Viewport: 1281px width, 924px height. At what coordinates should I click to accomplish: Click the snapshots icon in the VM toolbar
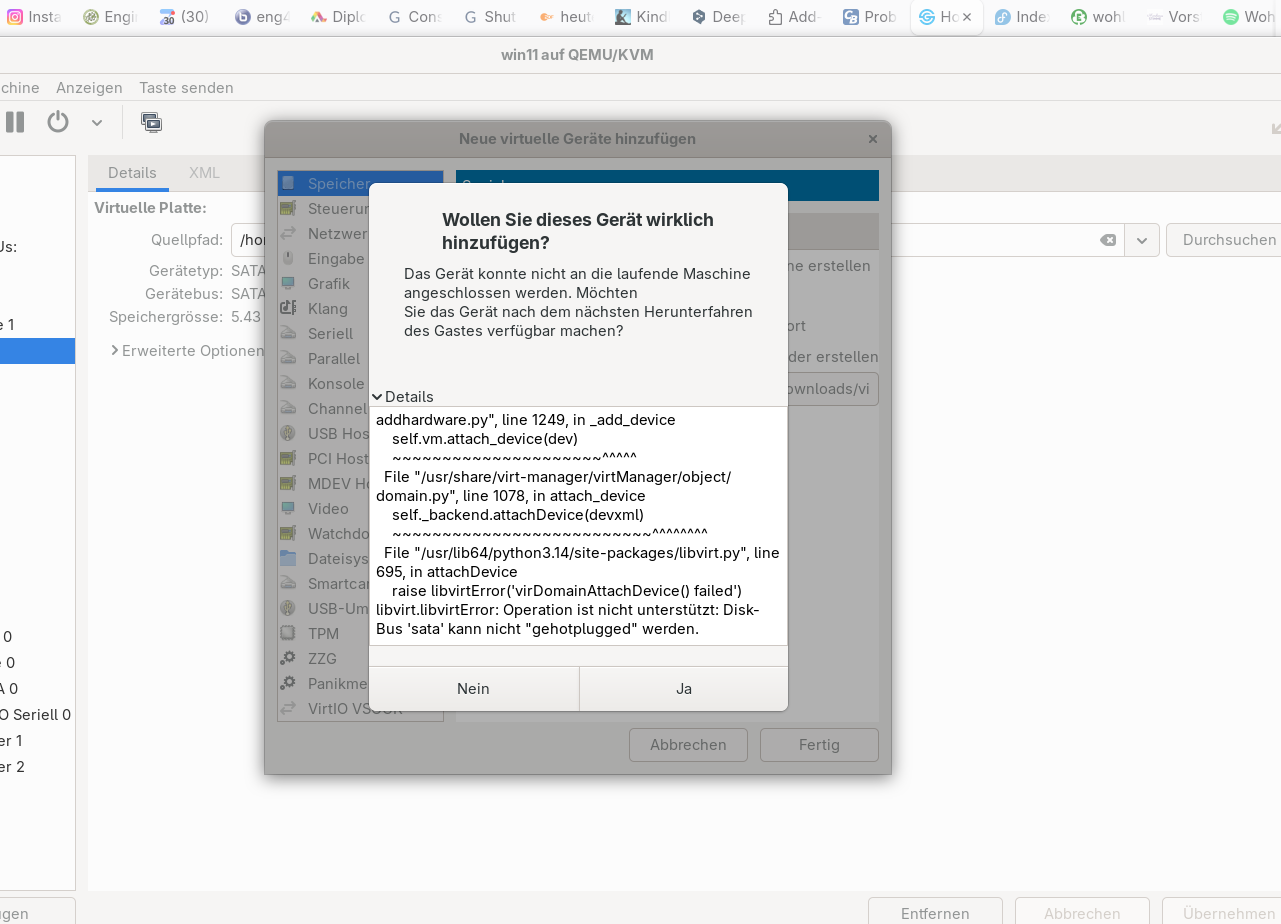coord(152,122)
